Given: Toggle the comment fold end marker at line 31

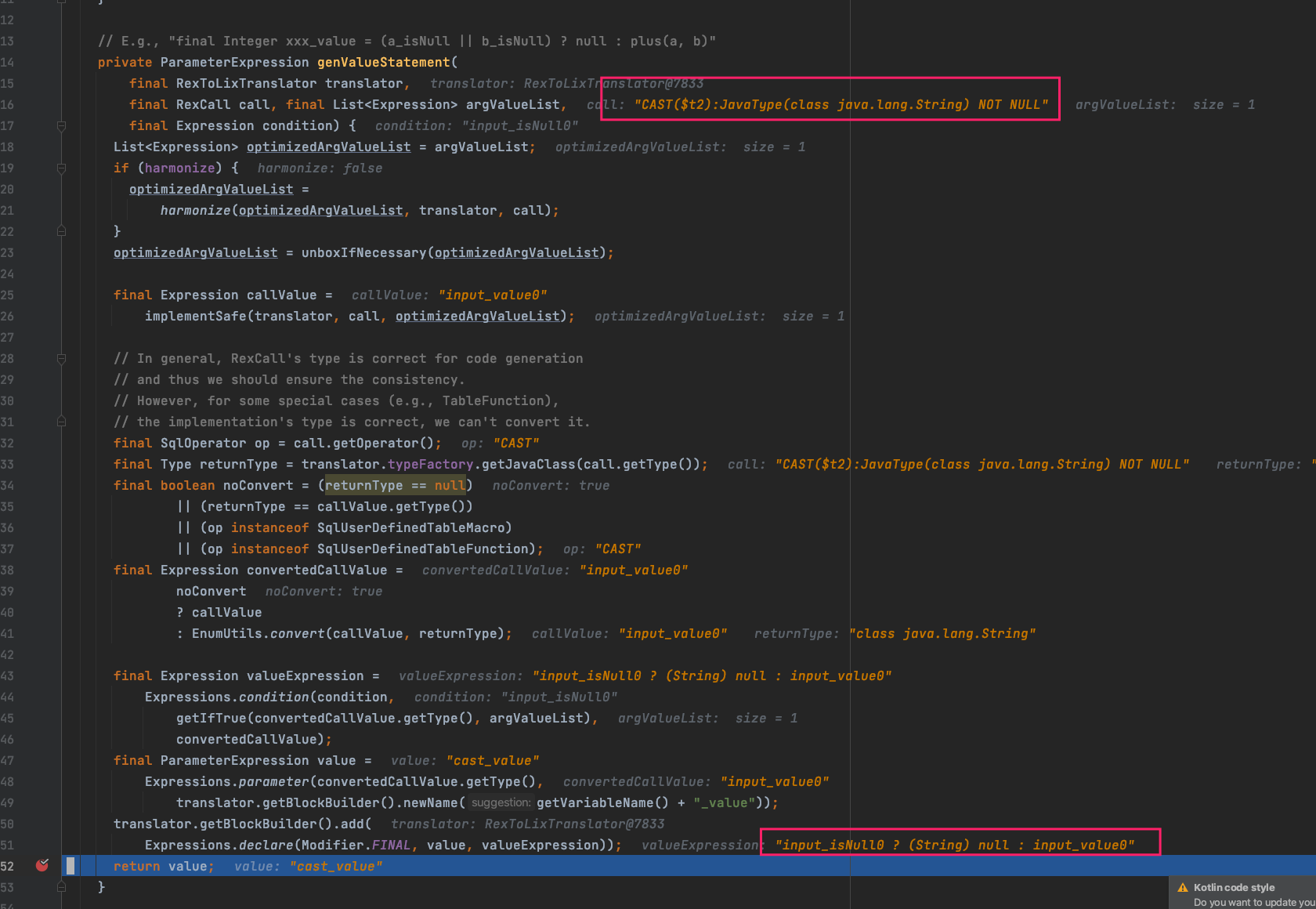Looking at the screenshot, I should [x=61, y=422].
